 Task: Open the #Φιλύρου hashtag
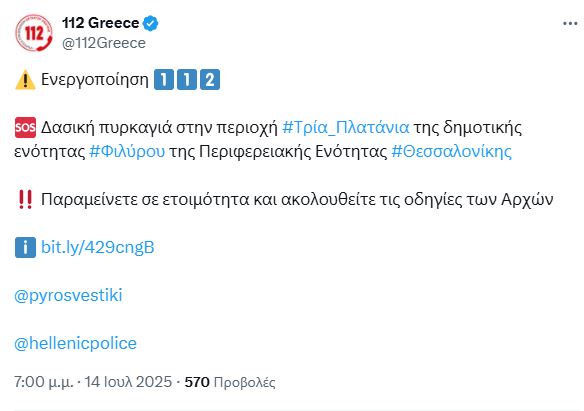tap(127, 152)
